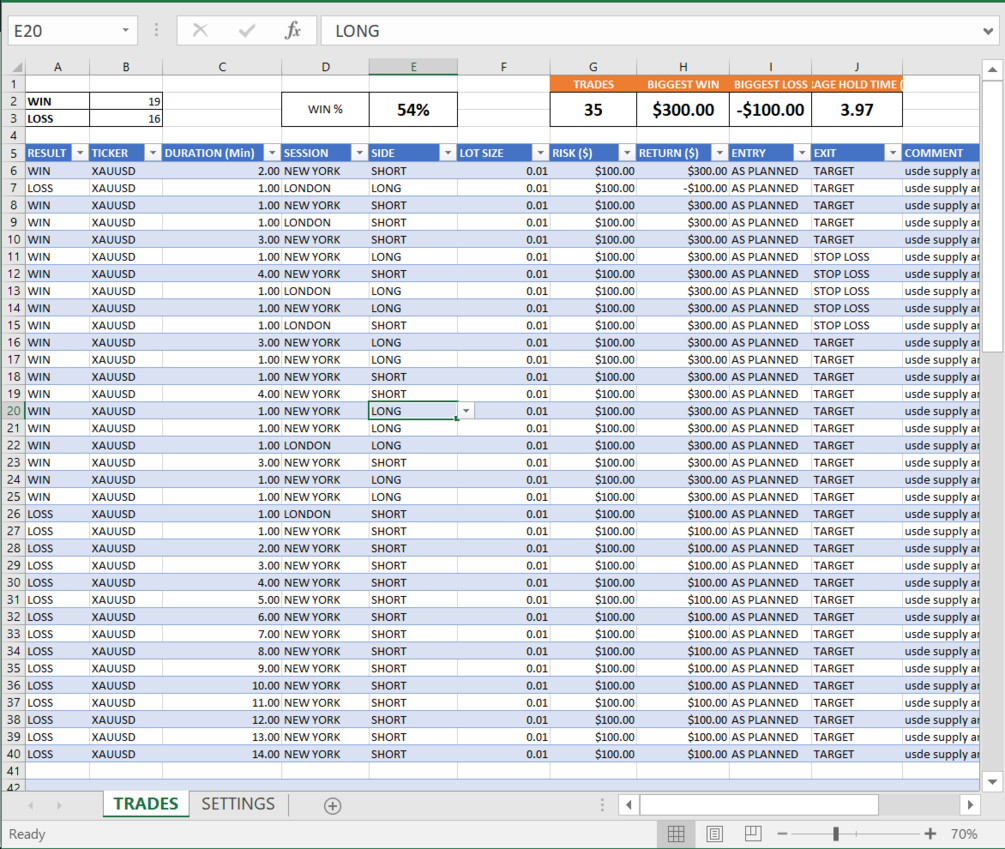This screenshot has height=849, width=1005.
Task: Select Normal view icon in status bar
Action: [x=676, y=834]
